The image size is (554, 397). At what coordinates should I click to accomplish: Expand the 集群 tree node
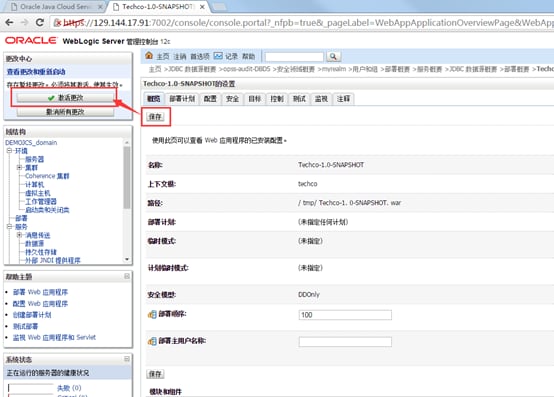[19, 167]
